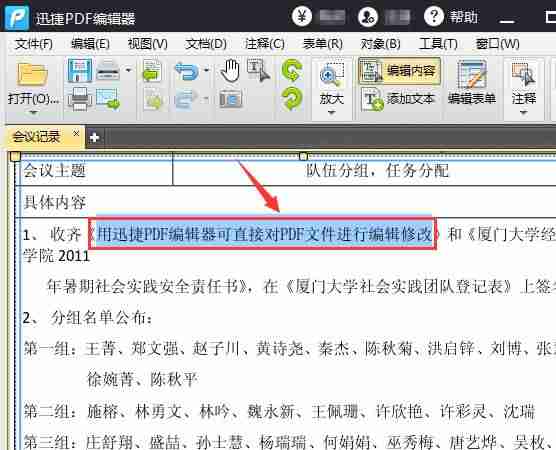This screenshot has width=556, height=450.
Task: Click the Zoom In magnifier icon
Action: click(332, 74)
